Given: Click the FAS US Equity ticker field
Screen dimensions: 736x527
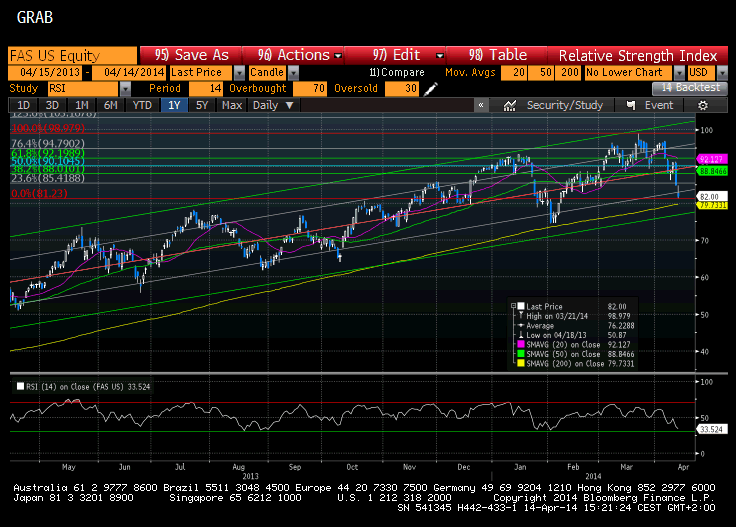Looking at the screenshot, I should pos(73,55).
